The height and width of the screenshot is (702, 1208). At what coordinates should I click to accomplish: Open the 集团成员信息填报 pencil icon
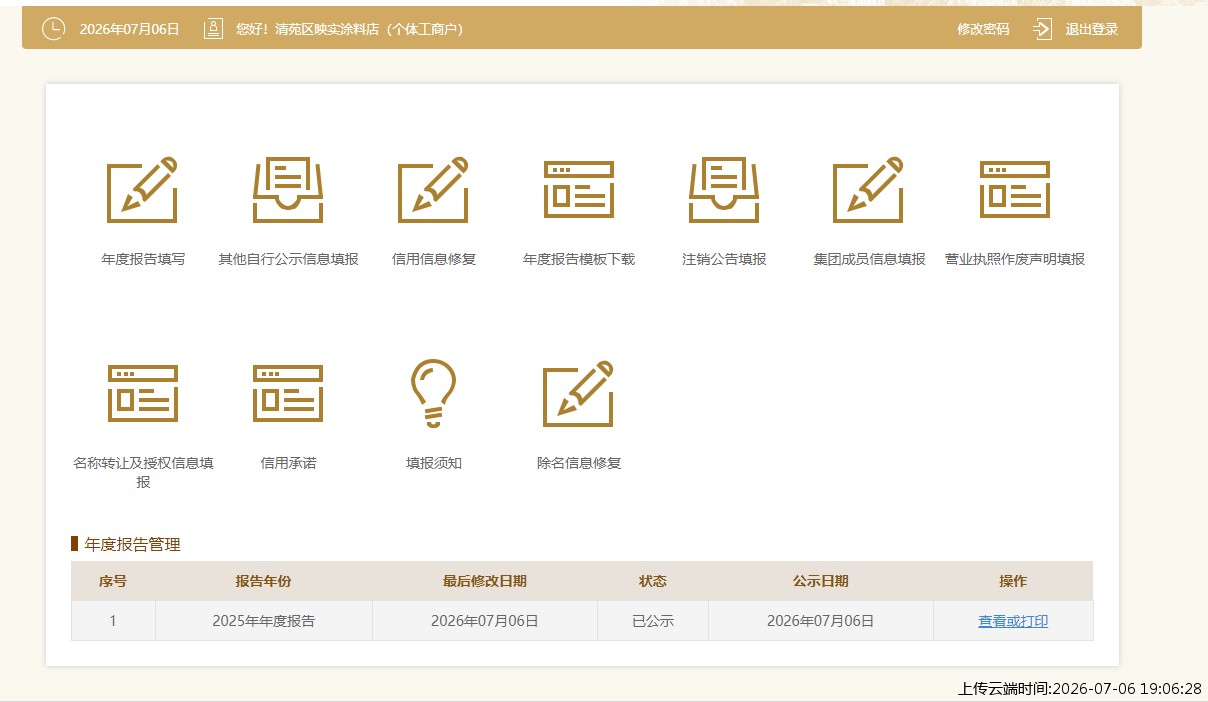tap(869, 190)
